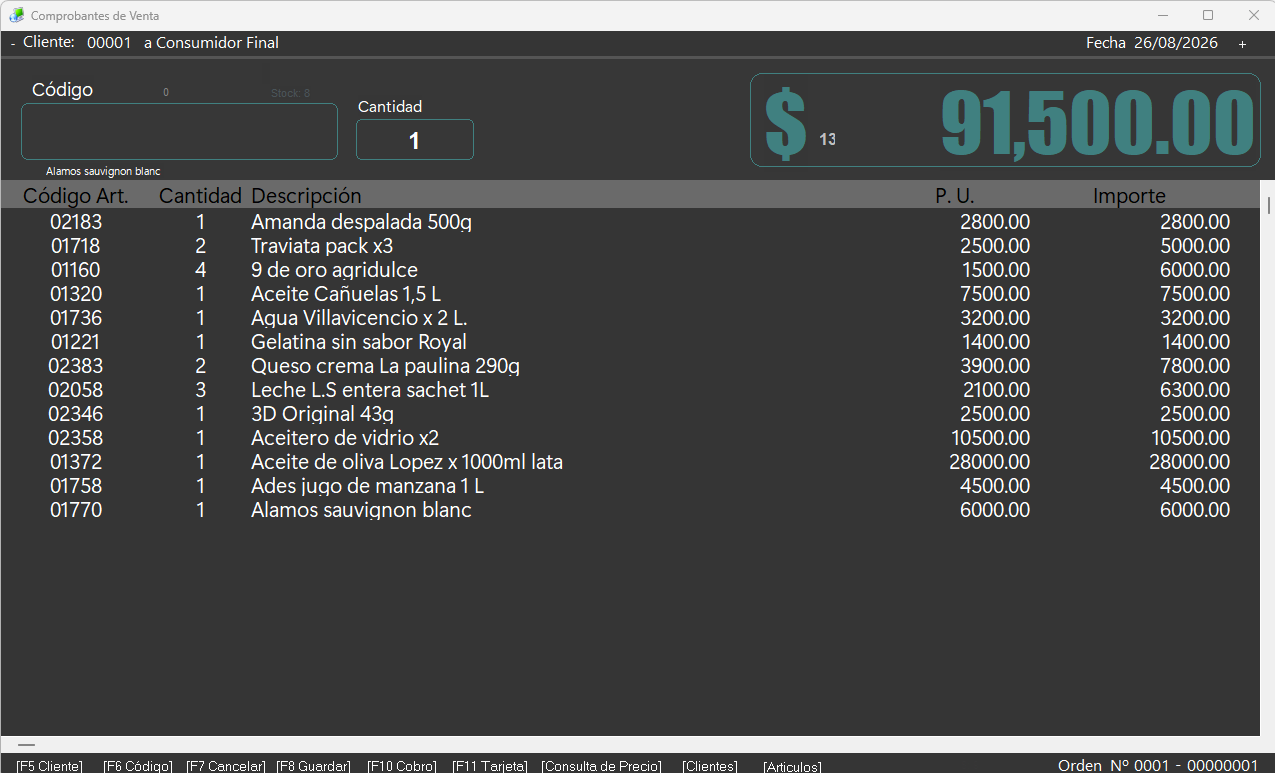The height and width of the screenshot is (773, 1275).
Task: Click the total amount 91,500.00 display
Action: pyautogui.click(x=1097, y=123)
